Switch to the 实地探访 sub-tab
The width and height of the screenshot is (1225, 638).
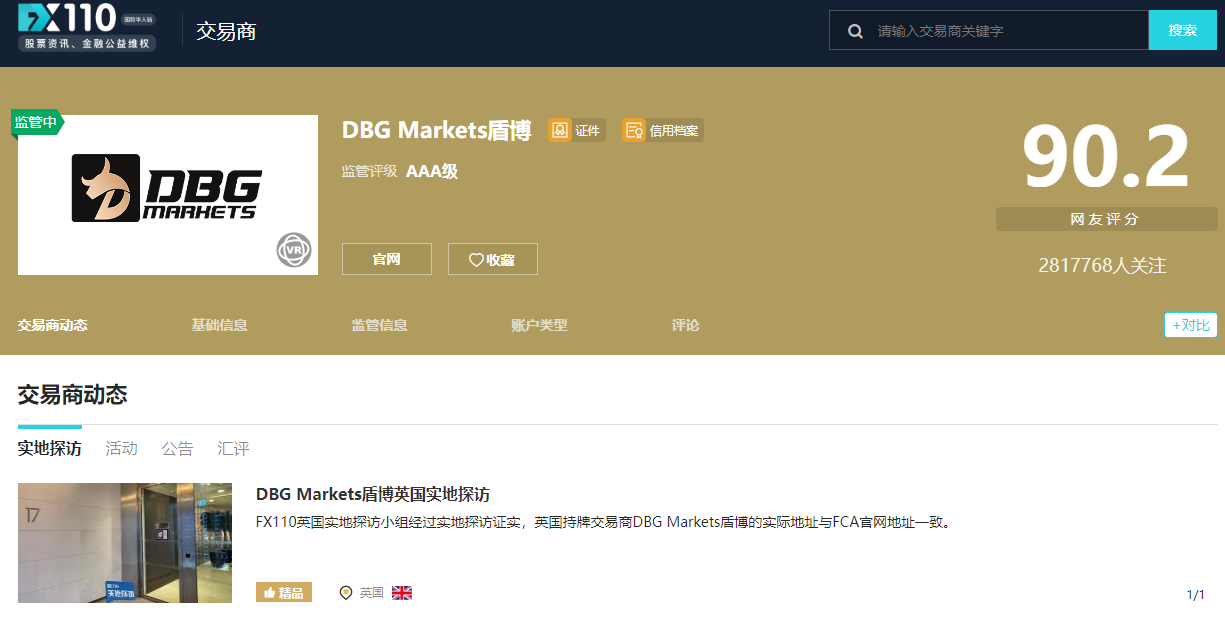[x=50, y=448]
